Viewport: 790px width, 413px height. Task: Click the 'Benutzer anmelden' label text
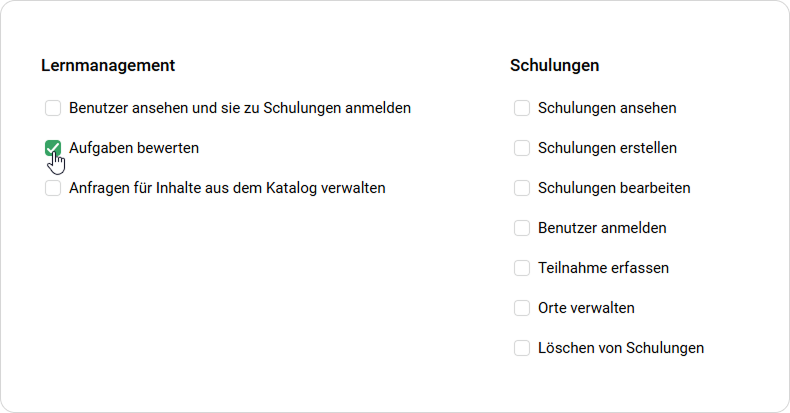tap(602, 228)
